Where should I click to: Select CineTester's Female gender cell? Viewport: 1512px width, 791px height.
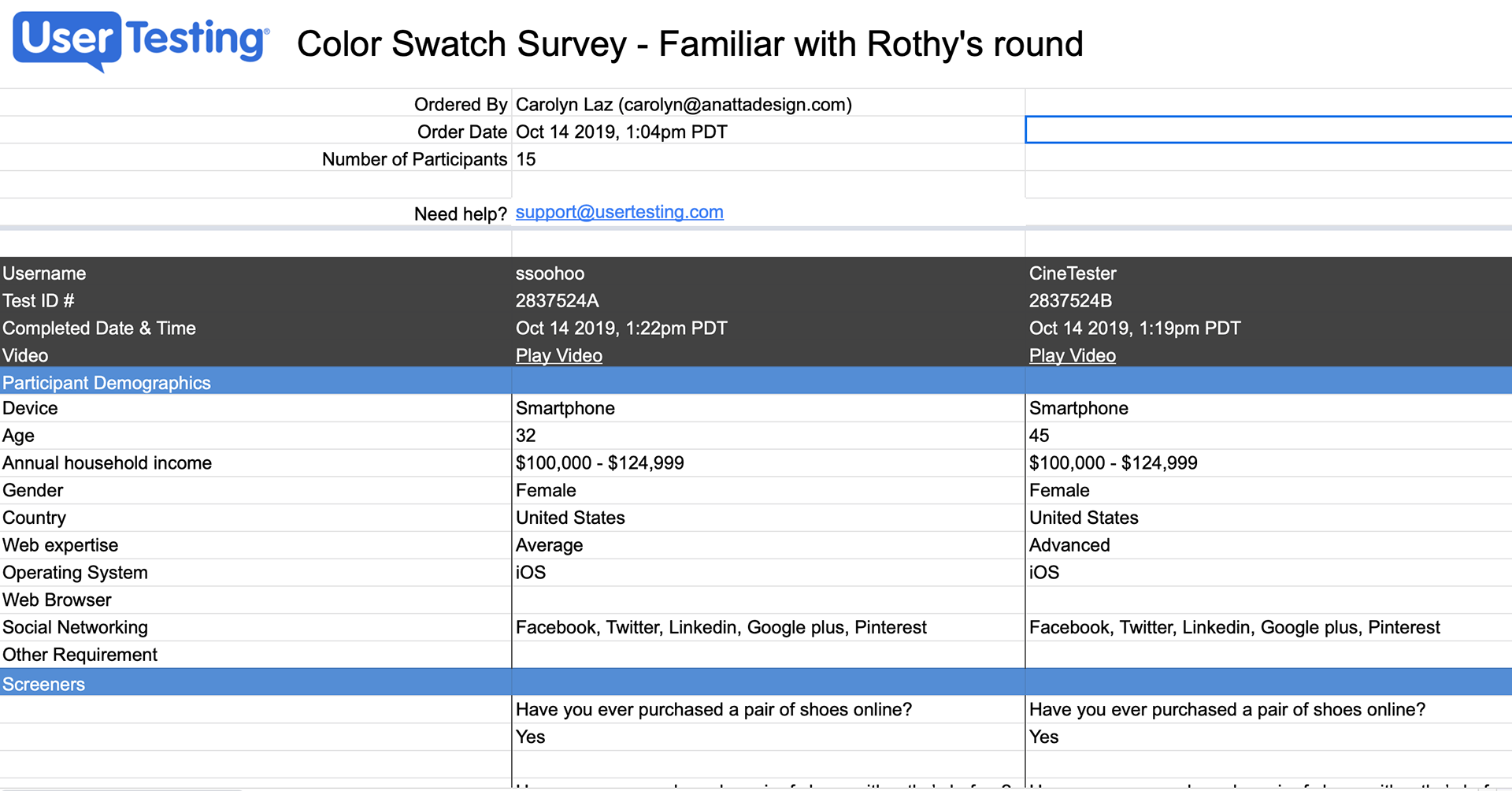[x=1269, y=490]
